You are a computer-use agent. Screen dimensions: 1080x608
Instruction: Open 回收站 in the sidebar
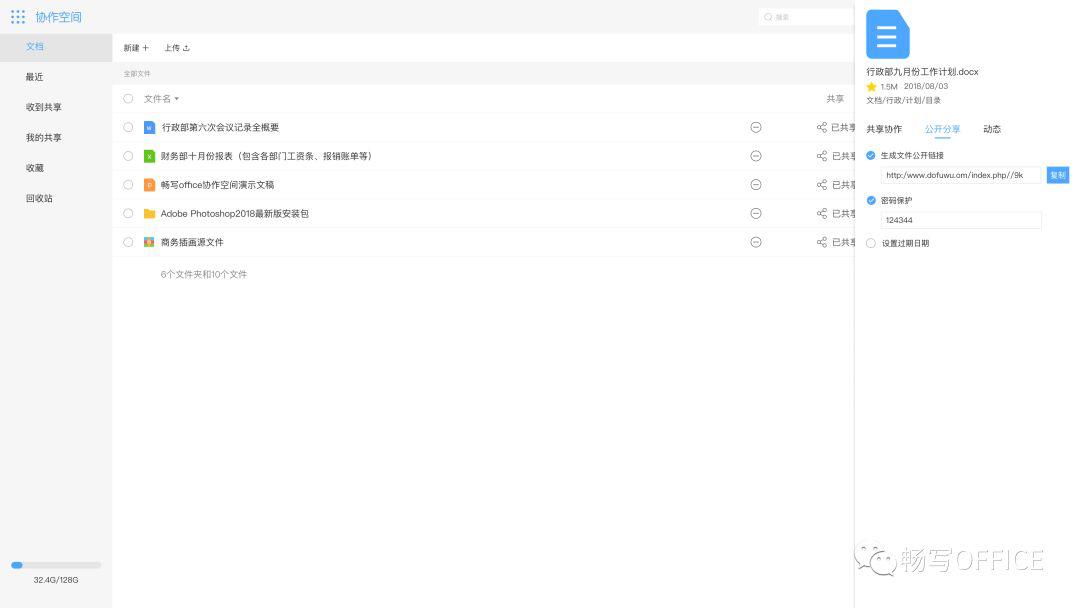[x=39, y=198]
